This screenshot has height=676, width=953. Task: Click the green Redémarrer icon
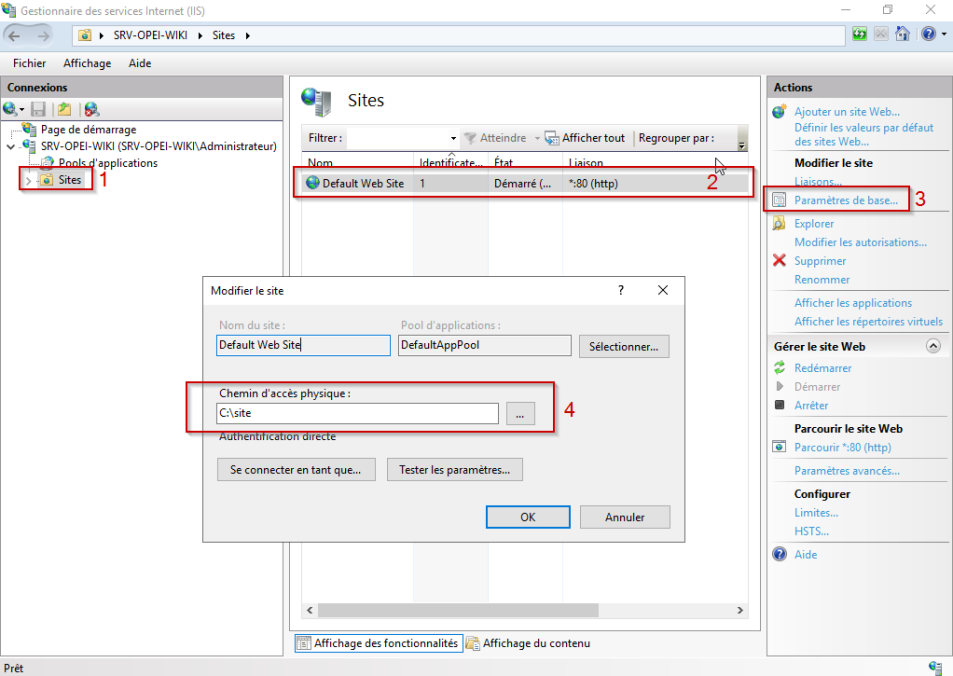pyautogui.click(x=779, y=367)
